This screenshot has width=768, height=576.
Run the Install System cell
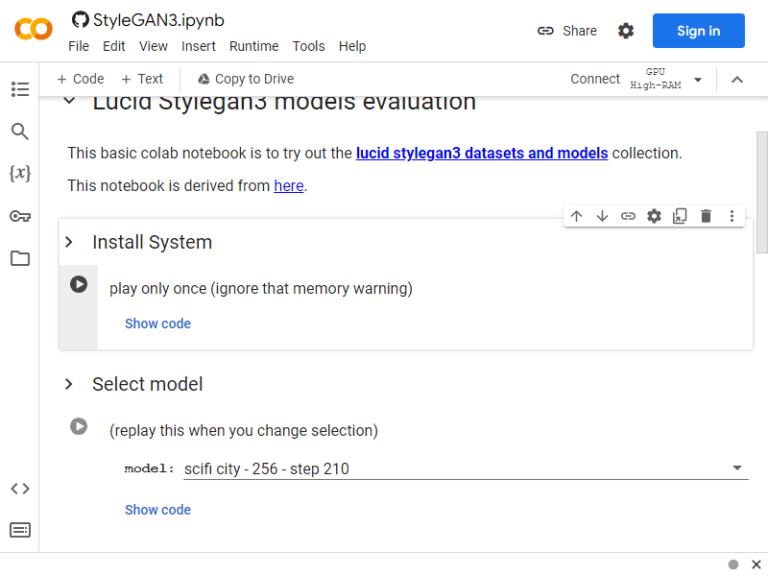(78, 284)
